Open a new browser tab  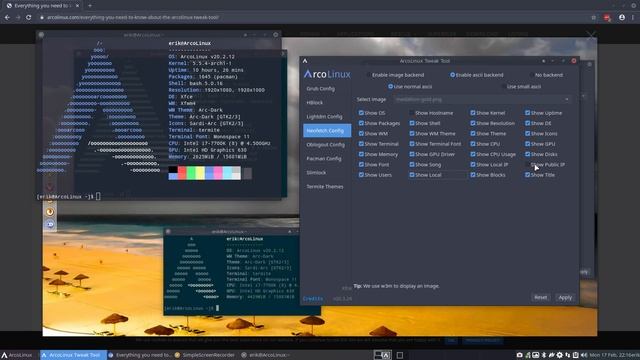[x=90, y=6]
